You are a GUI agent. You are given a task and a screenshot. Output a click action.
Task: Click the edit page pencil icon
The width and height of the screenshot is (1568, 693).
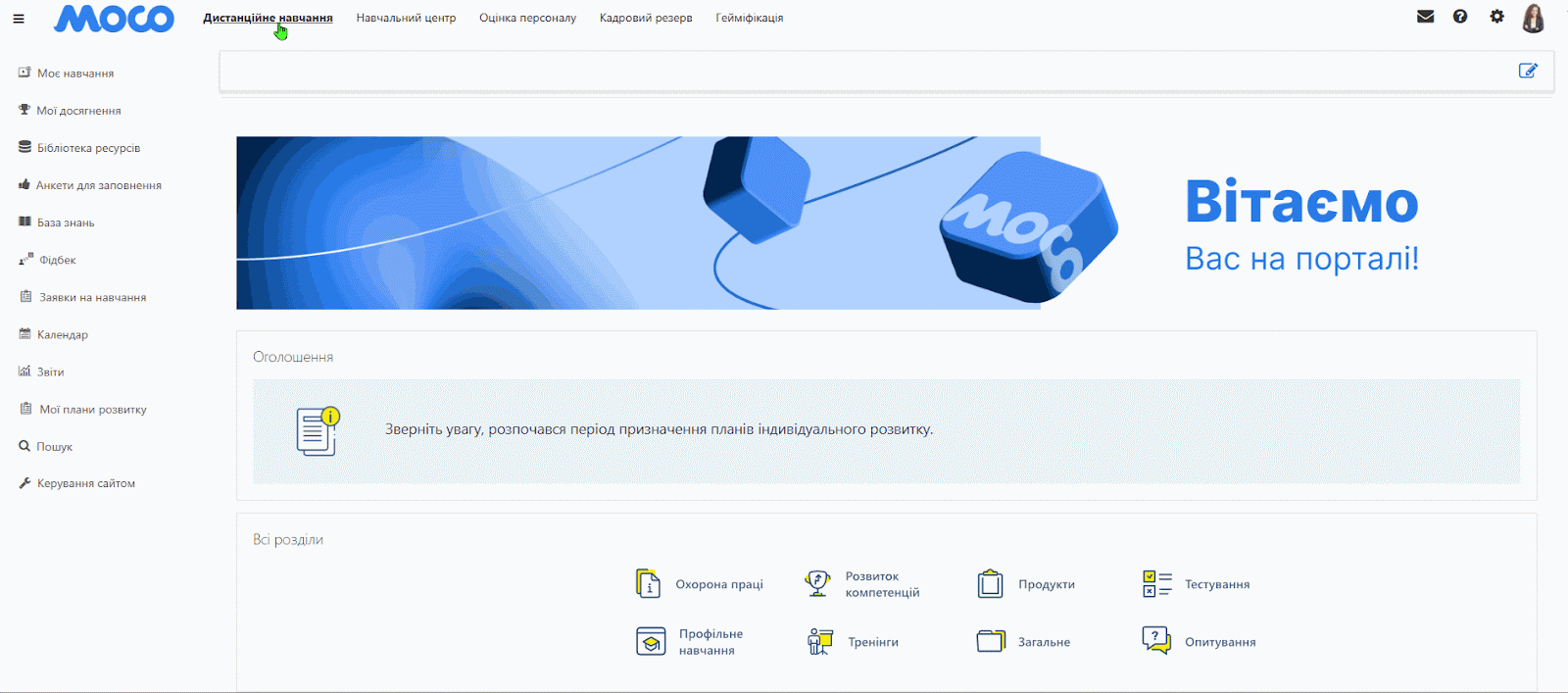coord(1528,71)
